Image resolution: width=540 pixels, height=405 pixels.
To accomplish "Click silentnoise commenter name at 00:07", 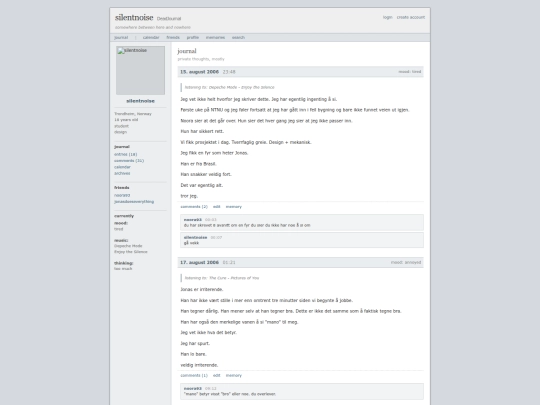I will pyautogui.click(x=196, y=238).
